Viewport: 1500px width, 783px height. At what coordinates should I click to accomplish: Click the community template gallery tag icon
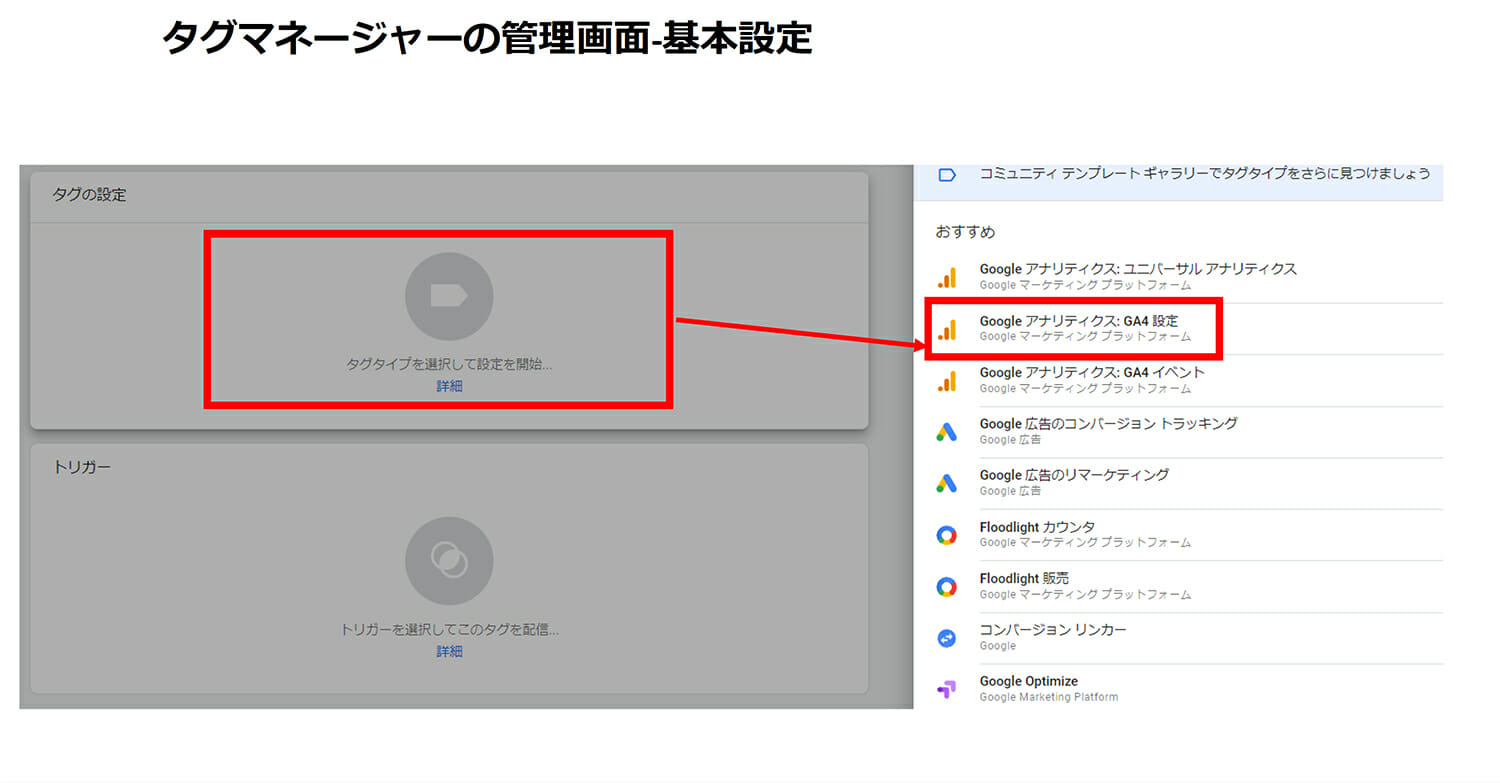pos(947,175)
